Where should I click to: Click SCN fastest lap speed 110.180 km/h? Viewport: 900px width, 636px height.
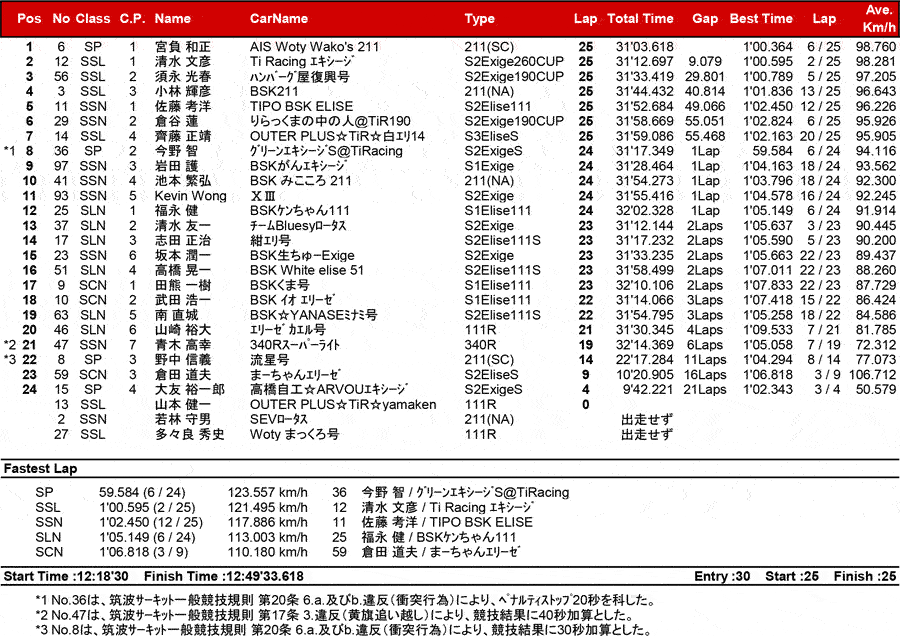[x=267, y=552]
